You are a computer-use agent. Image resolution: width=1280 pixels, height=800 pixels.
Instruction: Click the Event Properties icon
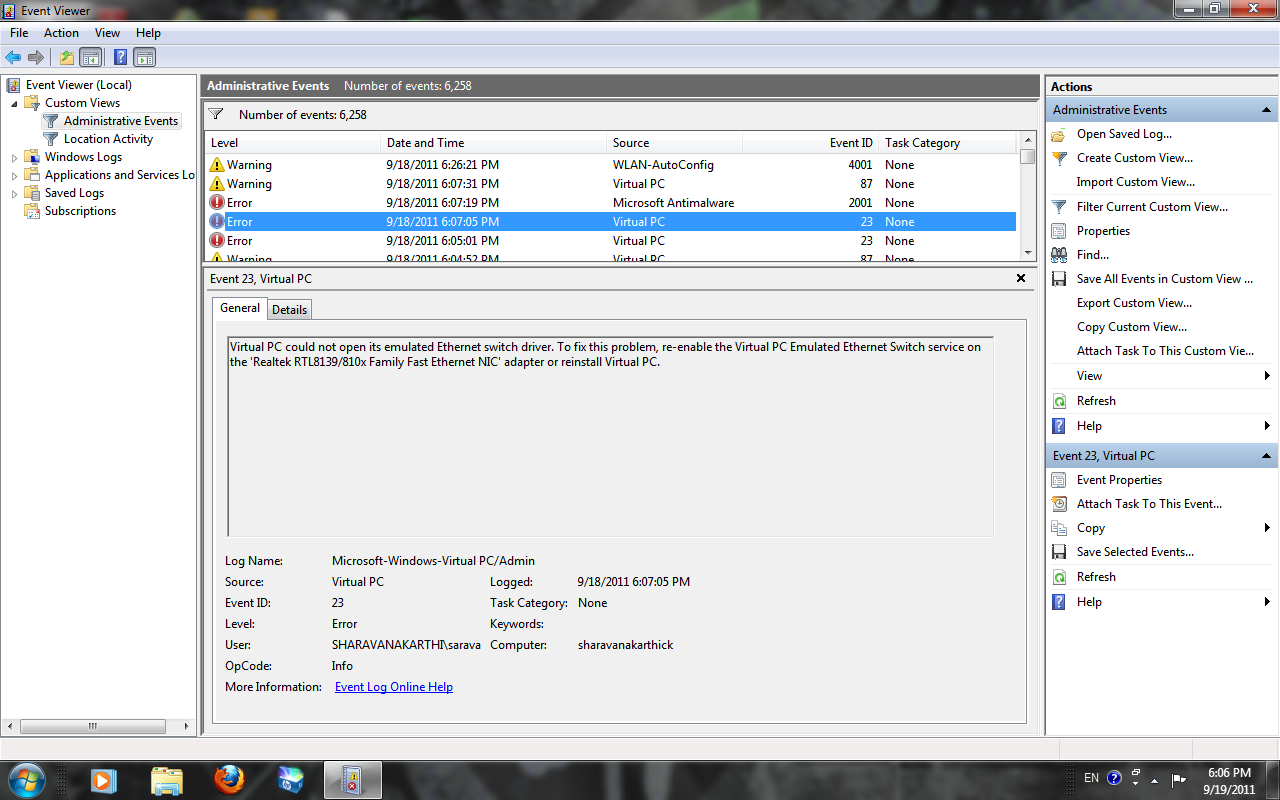tap(1059, 480)
